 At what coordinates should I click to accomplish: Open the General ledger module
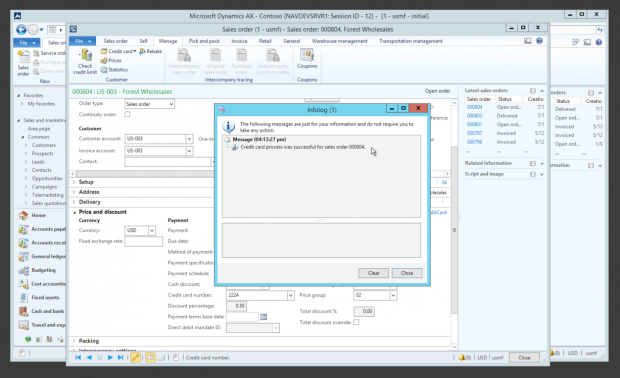[42, 256]
